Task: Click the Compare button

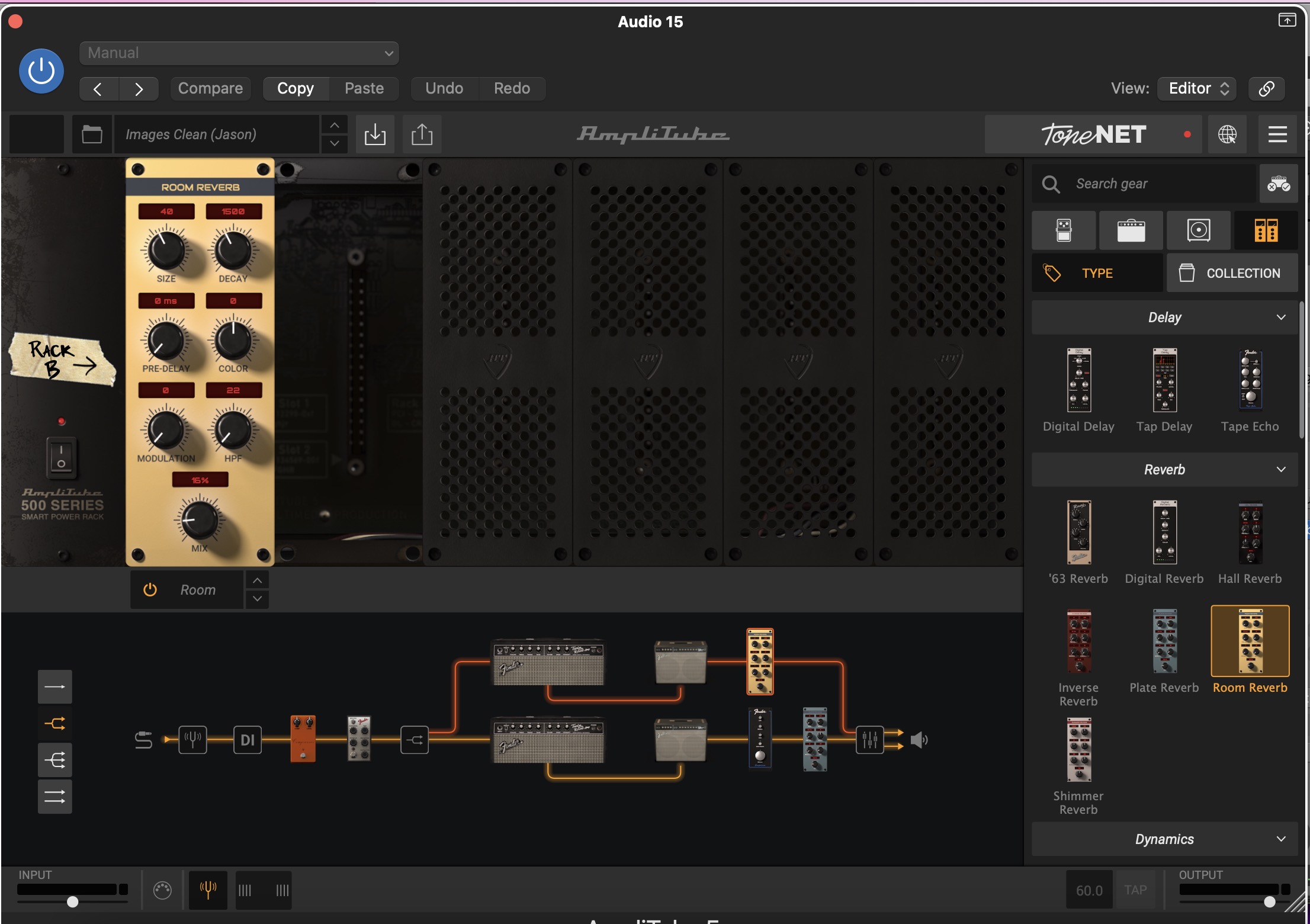Action: 210,88
